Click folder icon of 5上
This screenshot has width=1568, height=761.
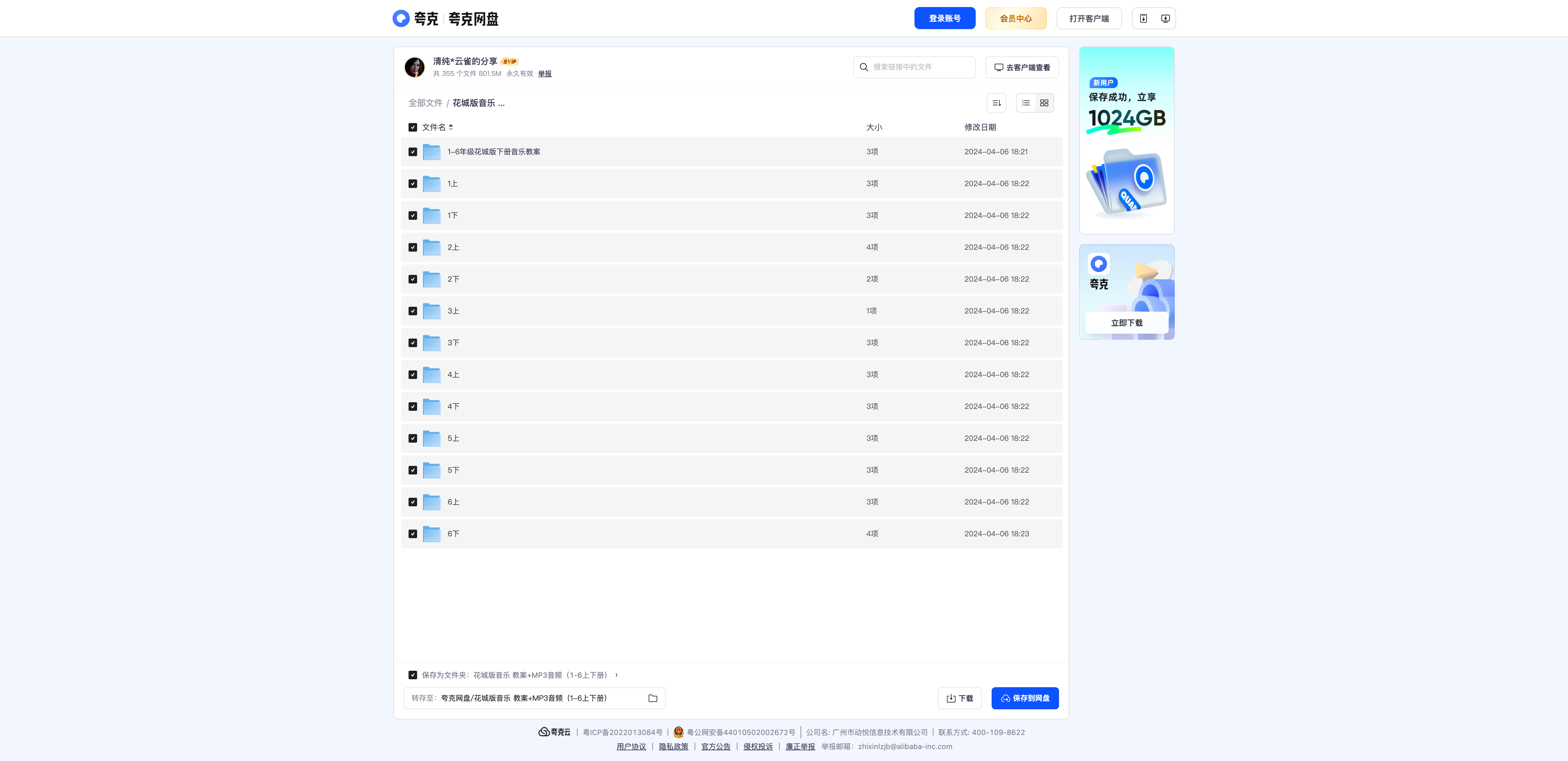pos(432,438)
